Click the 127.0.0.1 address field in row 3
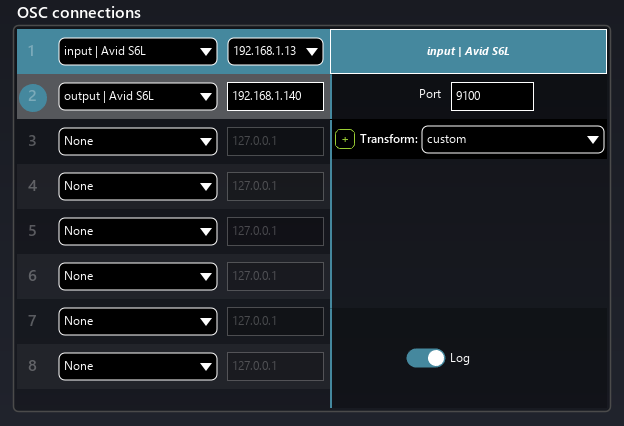624x426 pixels. [275, 141]
